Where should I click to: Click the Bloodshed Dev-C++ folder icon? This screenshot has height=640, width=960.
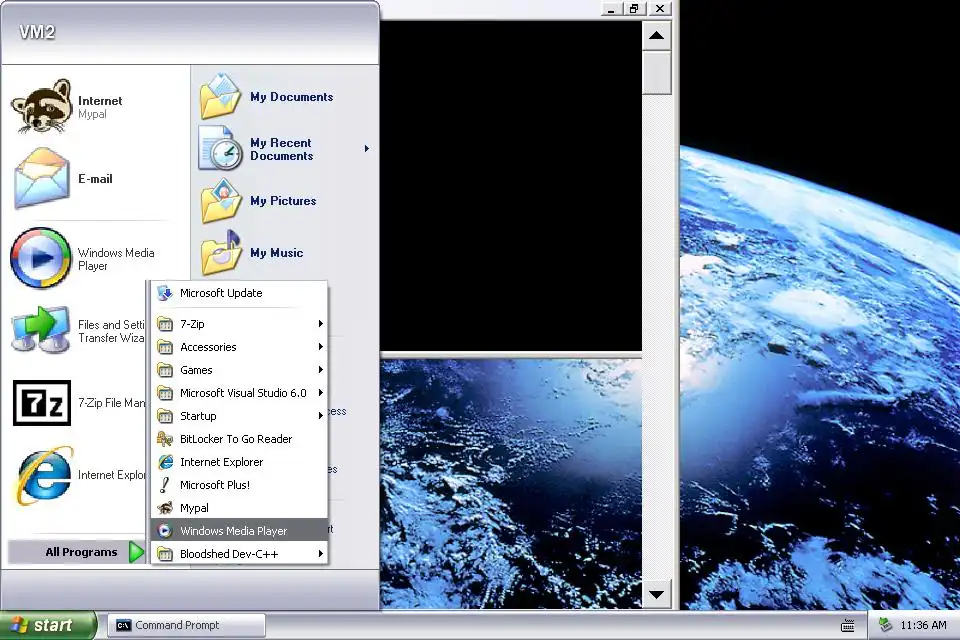coord(165,554)
